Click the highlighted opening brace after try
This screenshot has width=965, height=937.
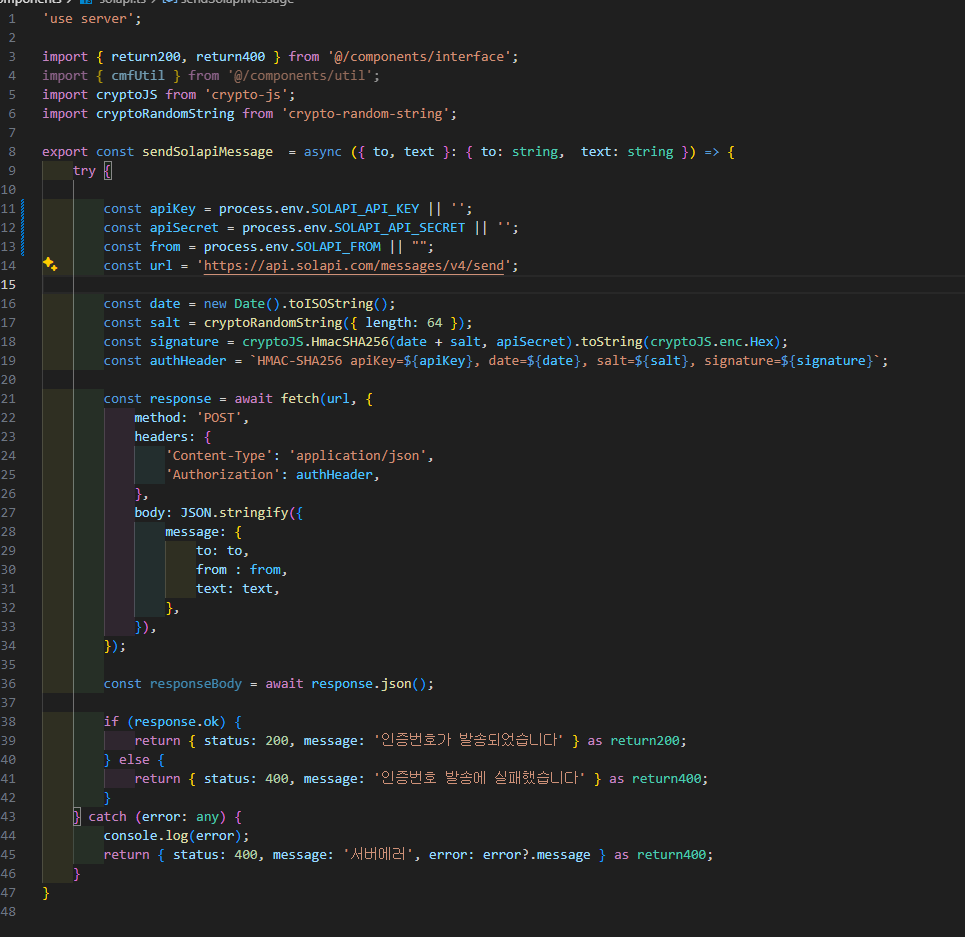point(108,171)
